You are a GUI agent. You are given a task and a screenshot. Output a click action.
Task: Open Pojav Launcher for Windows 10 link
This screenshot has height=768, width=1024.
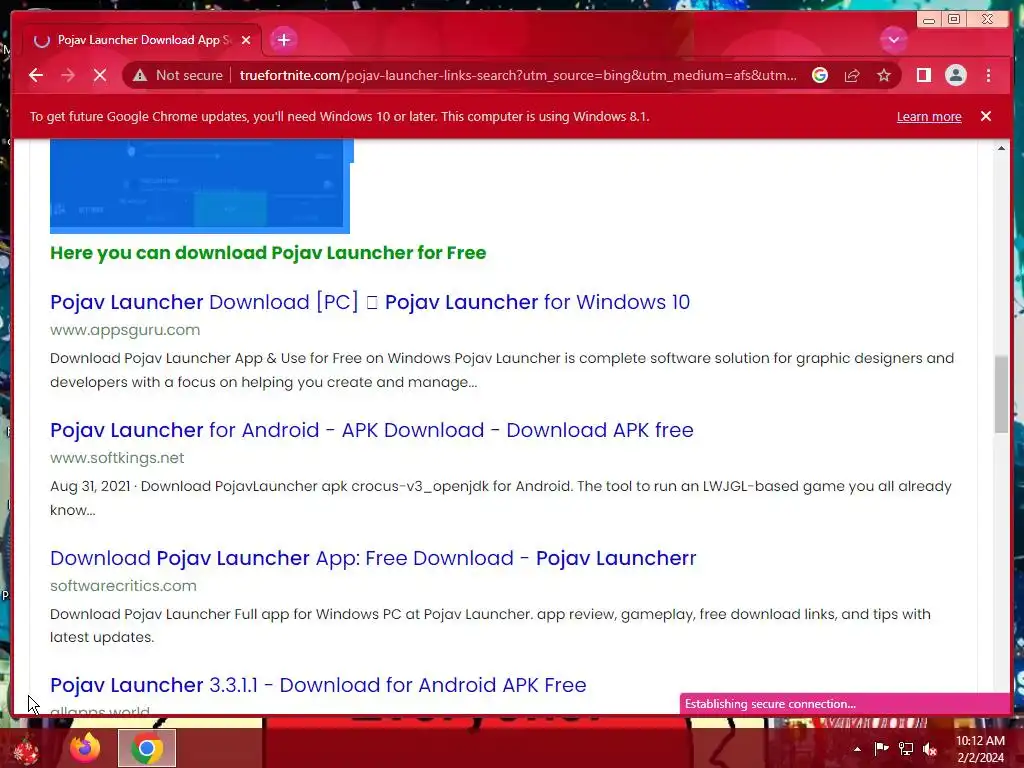pyautogui.click(x=370, y=302)
